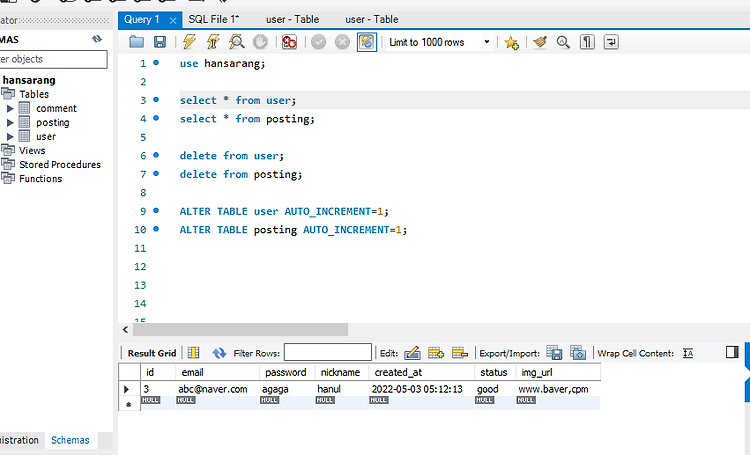
Task: Refresh result data icon
Action: tap(219, 353)
